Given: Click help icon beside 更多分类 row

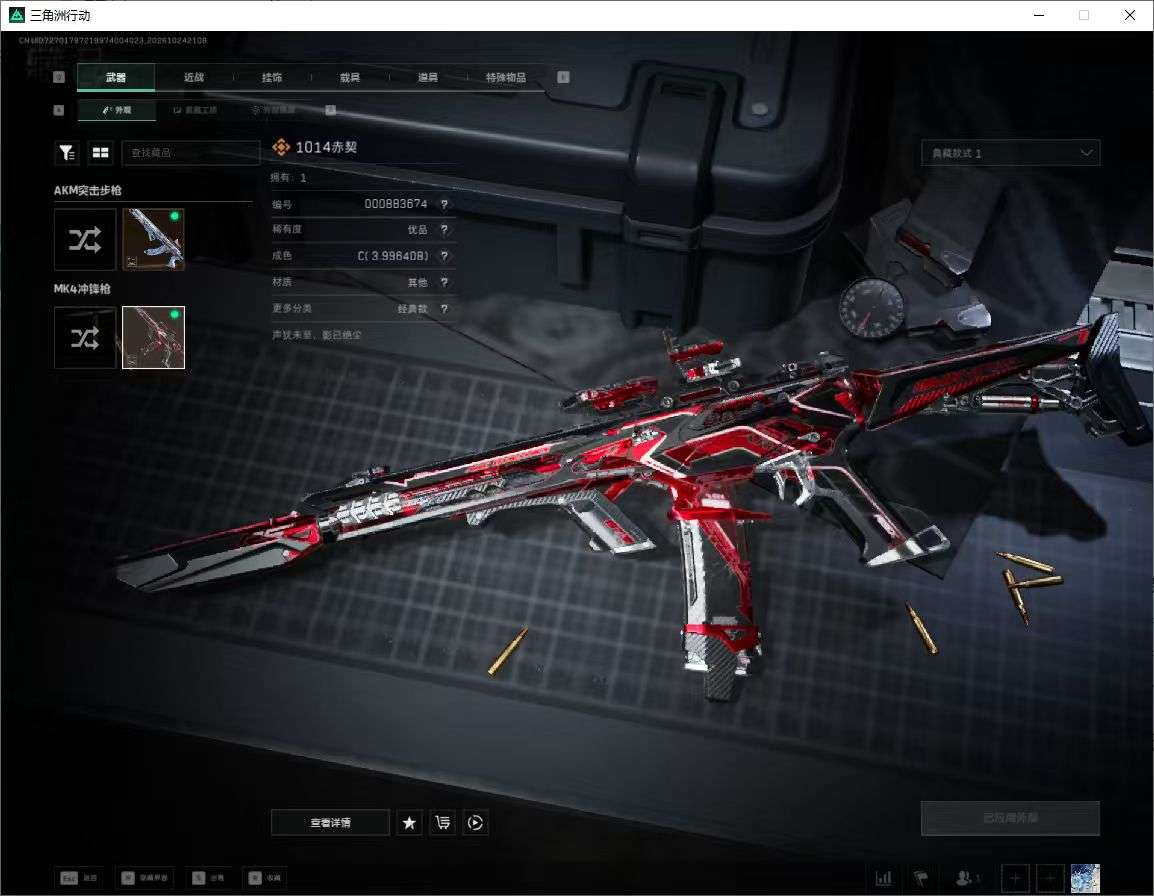Looking at the screenshot, I should 444,308.
